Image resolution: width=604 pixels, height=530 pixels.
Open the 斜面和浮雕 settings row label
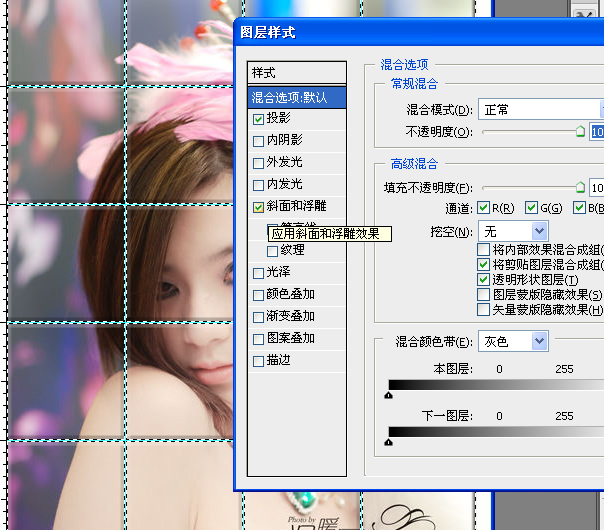296,206
